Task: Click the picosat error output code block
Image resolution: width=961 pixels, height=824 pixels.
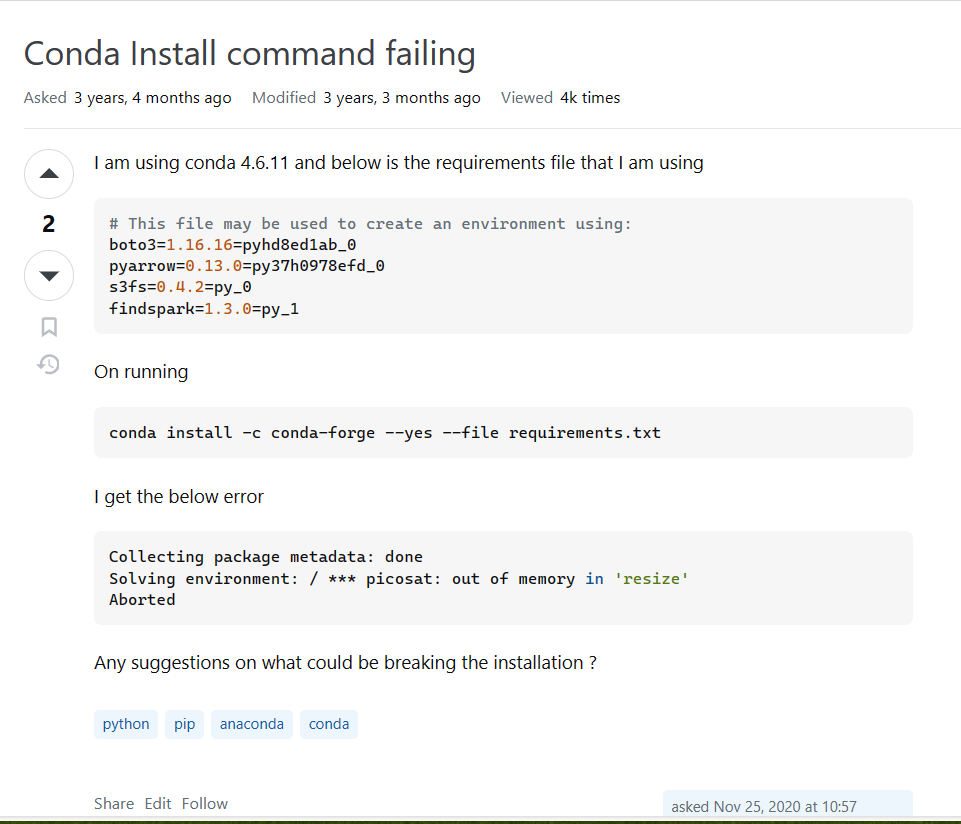Action: (x=503, y=578)
